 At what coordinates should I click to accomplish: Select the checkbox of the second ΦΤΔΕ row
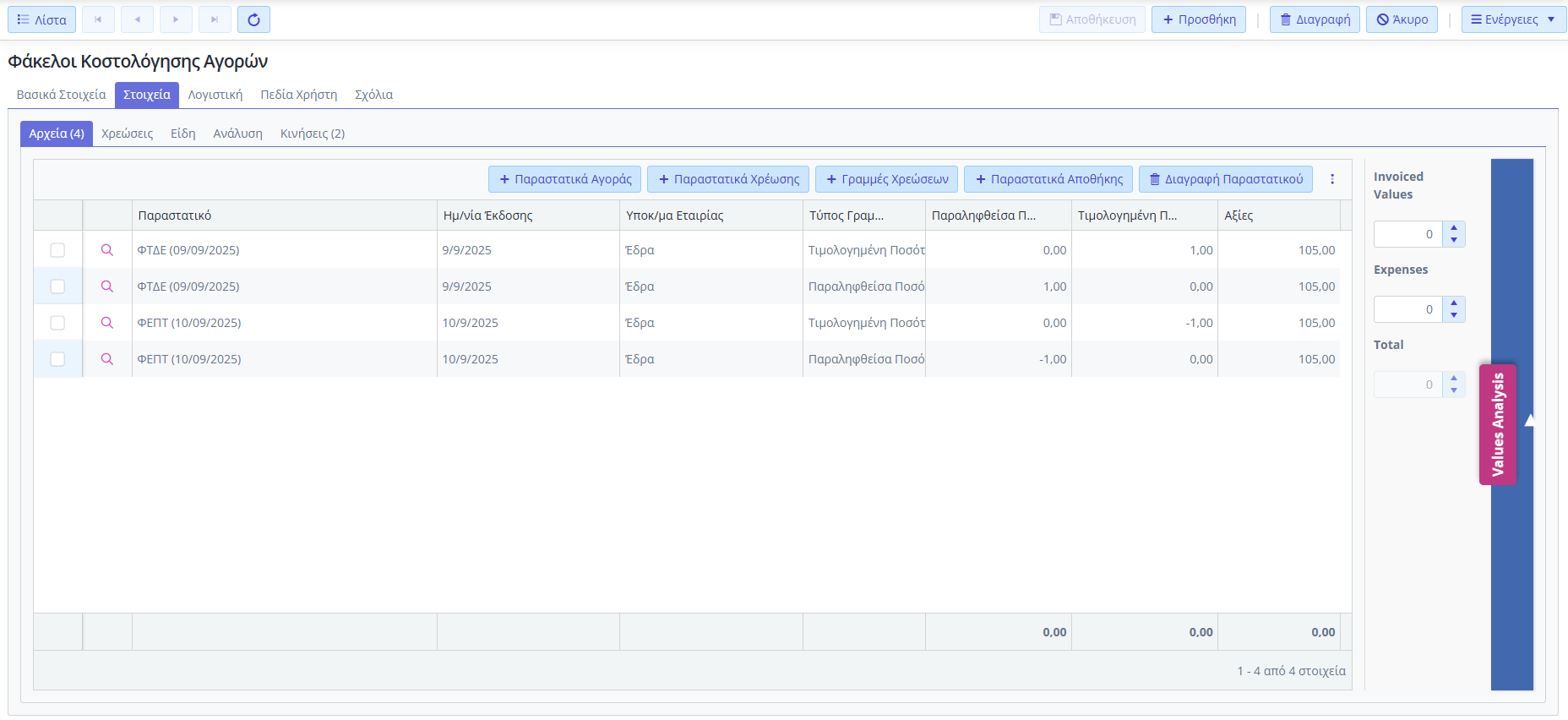click(57, 286)
